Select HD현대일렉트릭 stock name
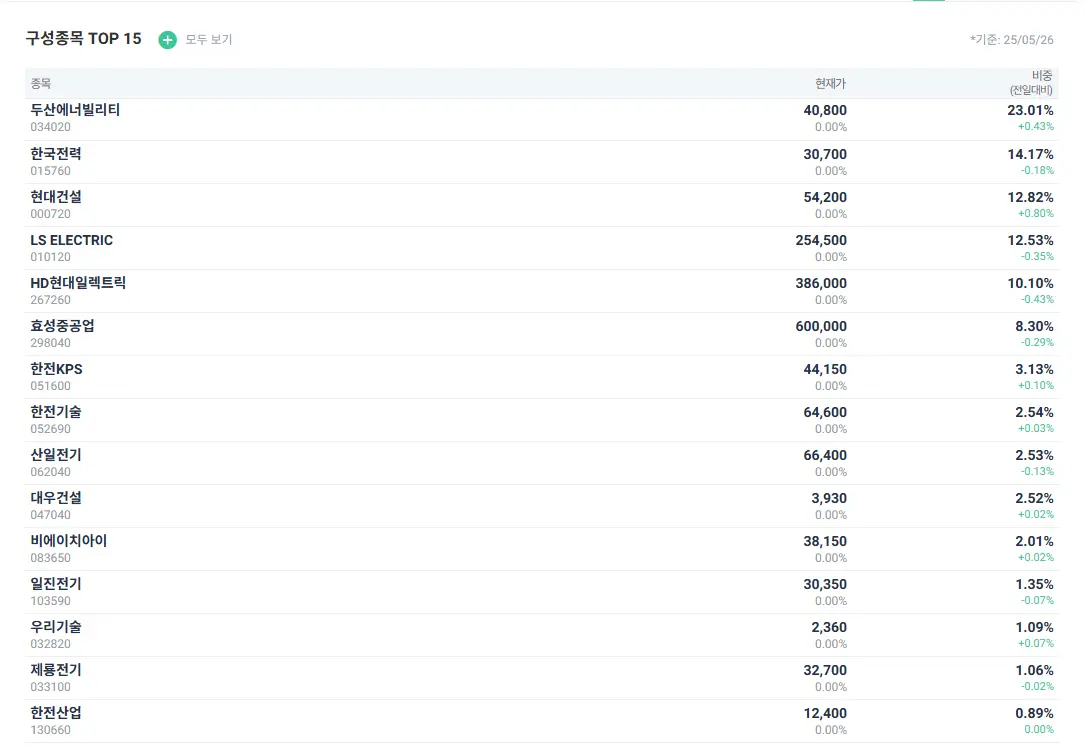 [78, 283]
